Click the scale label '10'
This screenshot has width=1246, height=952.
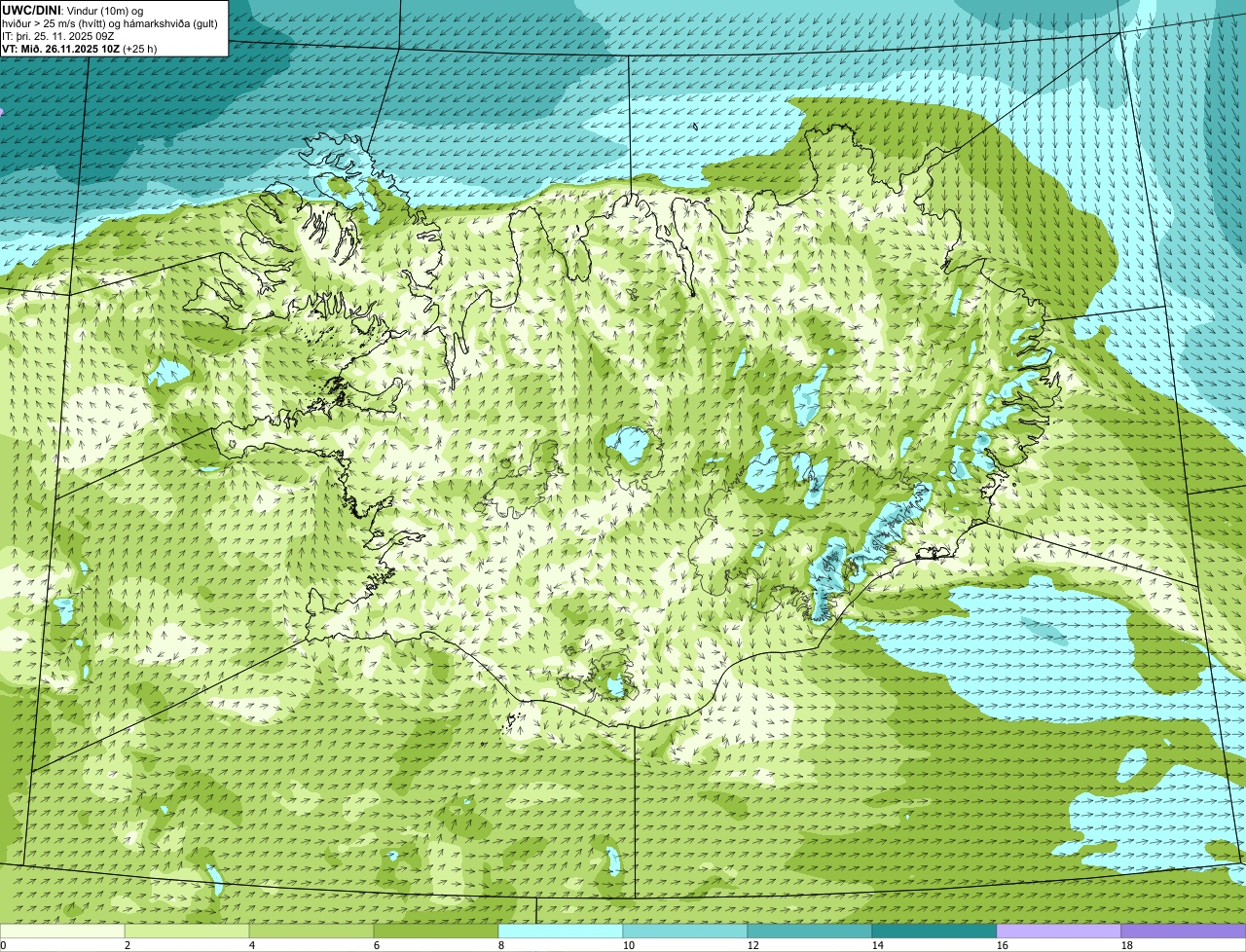(629, 945)
